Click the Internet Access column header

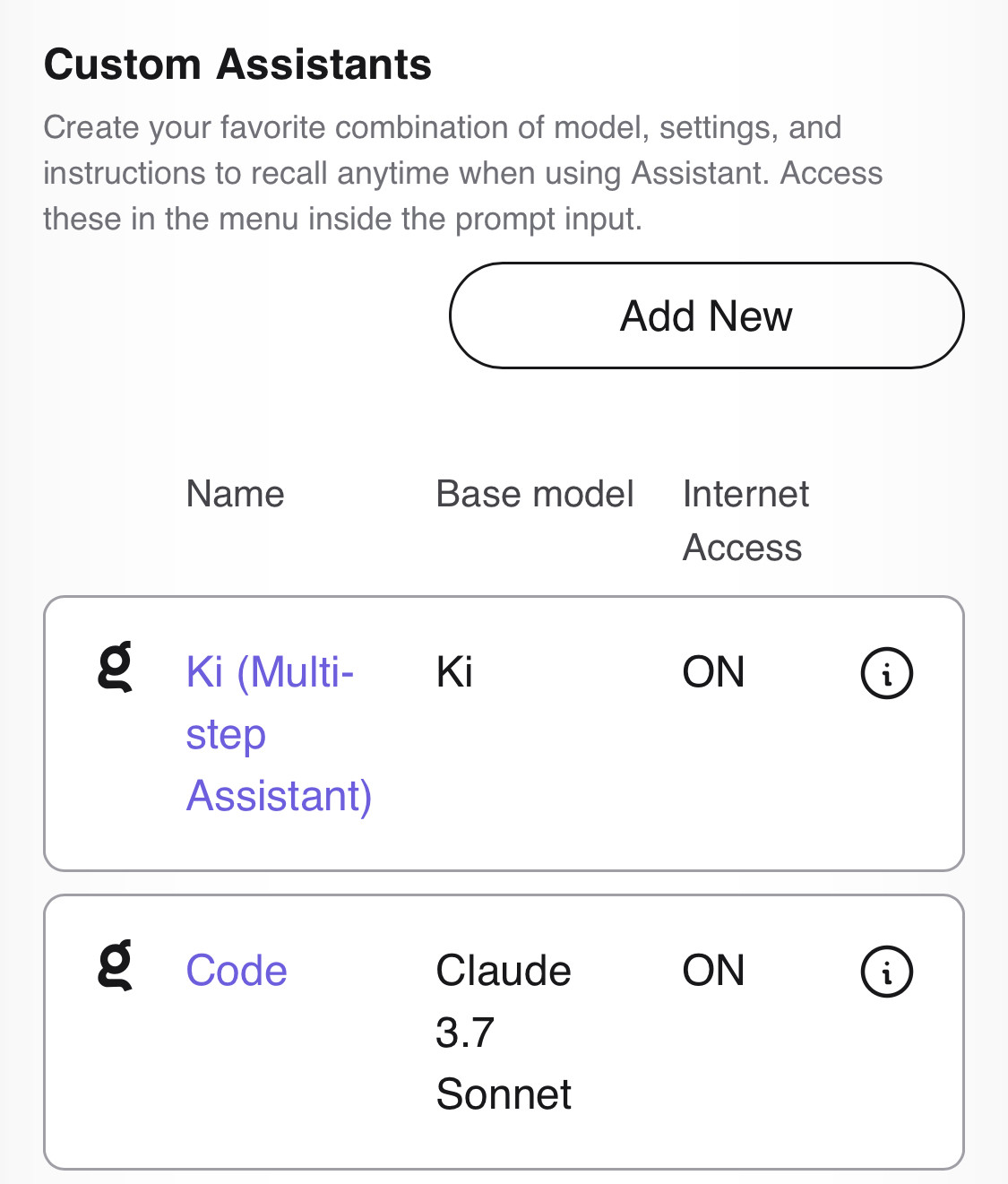coord(745,520)
